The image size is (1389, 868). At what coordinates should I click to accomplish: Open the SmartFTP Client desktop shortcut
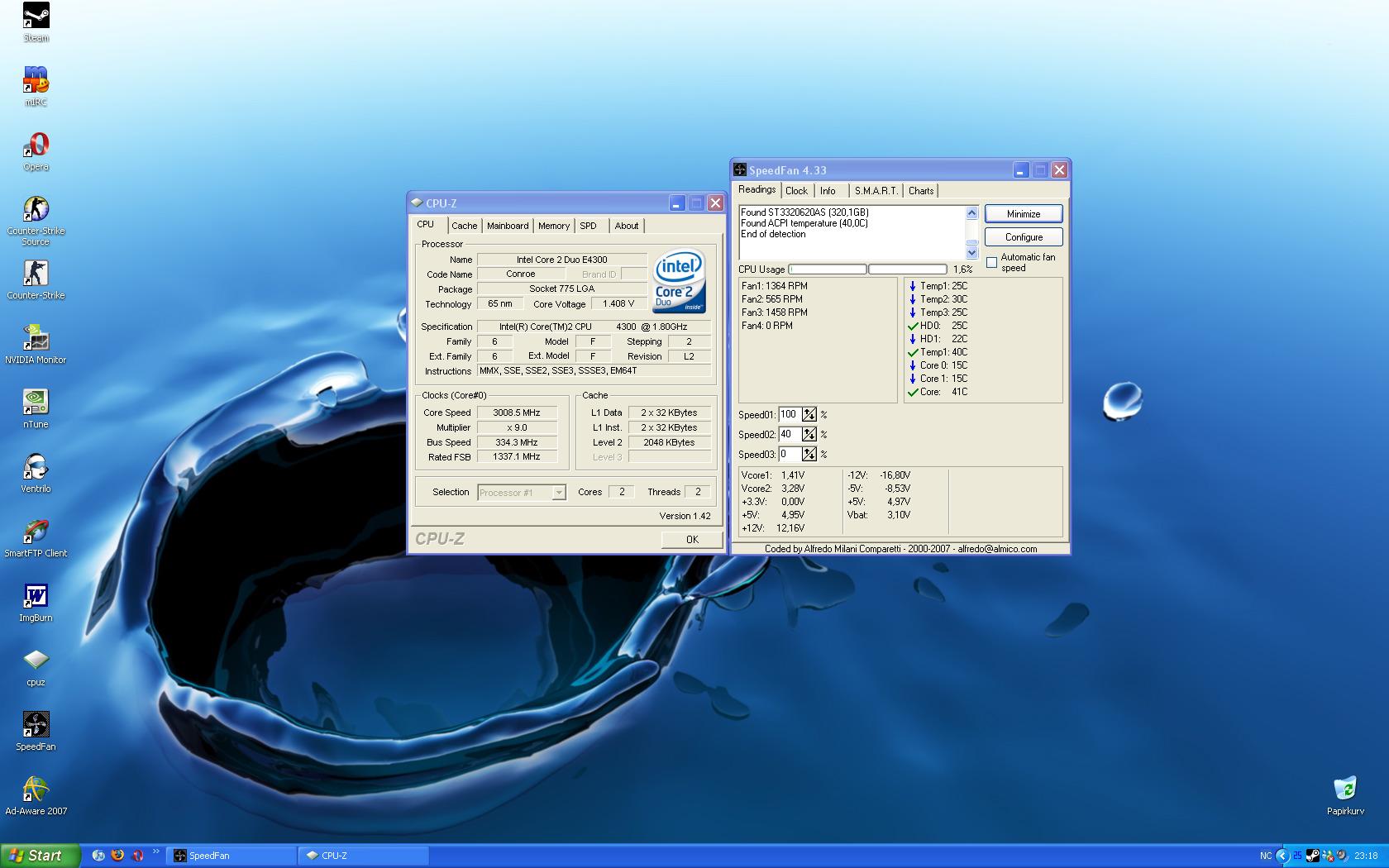(x=36, y=538)
